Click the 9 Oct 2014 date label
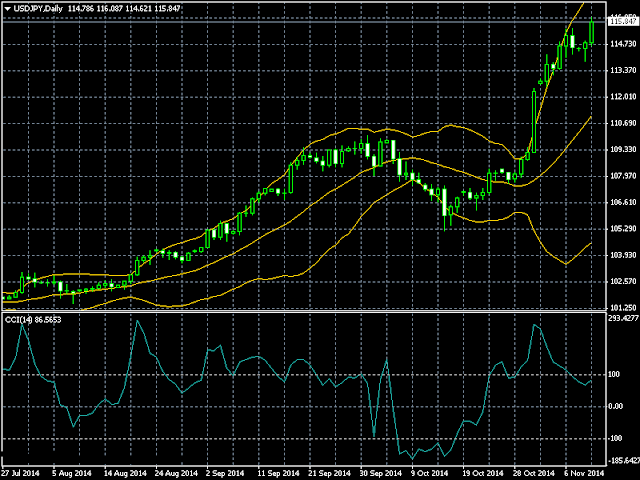This screenshot has width=640, height=480. click(x=430, y=473)
